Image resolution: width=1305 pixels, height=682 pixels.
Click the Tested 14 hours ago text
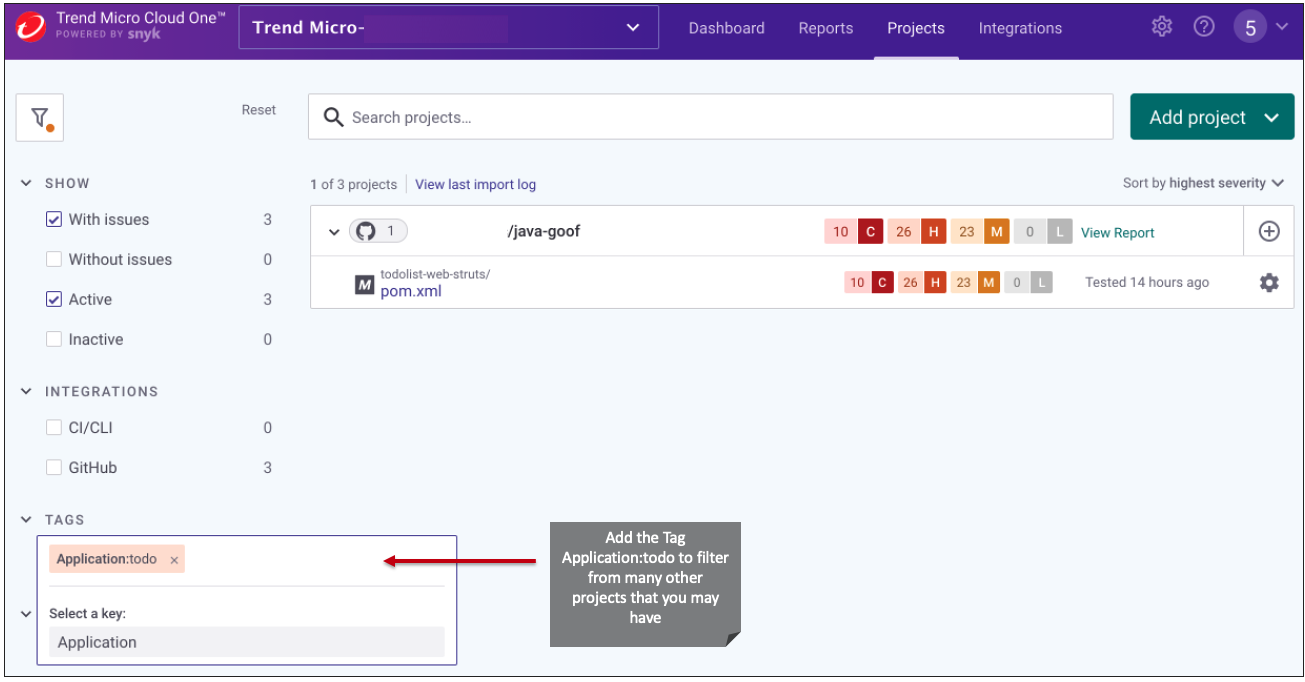coord(1147,283)
